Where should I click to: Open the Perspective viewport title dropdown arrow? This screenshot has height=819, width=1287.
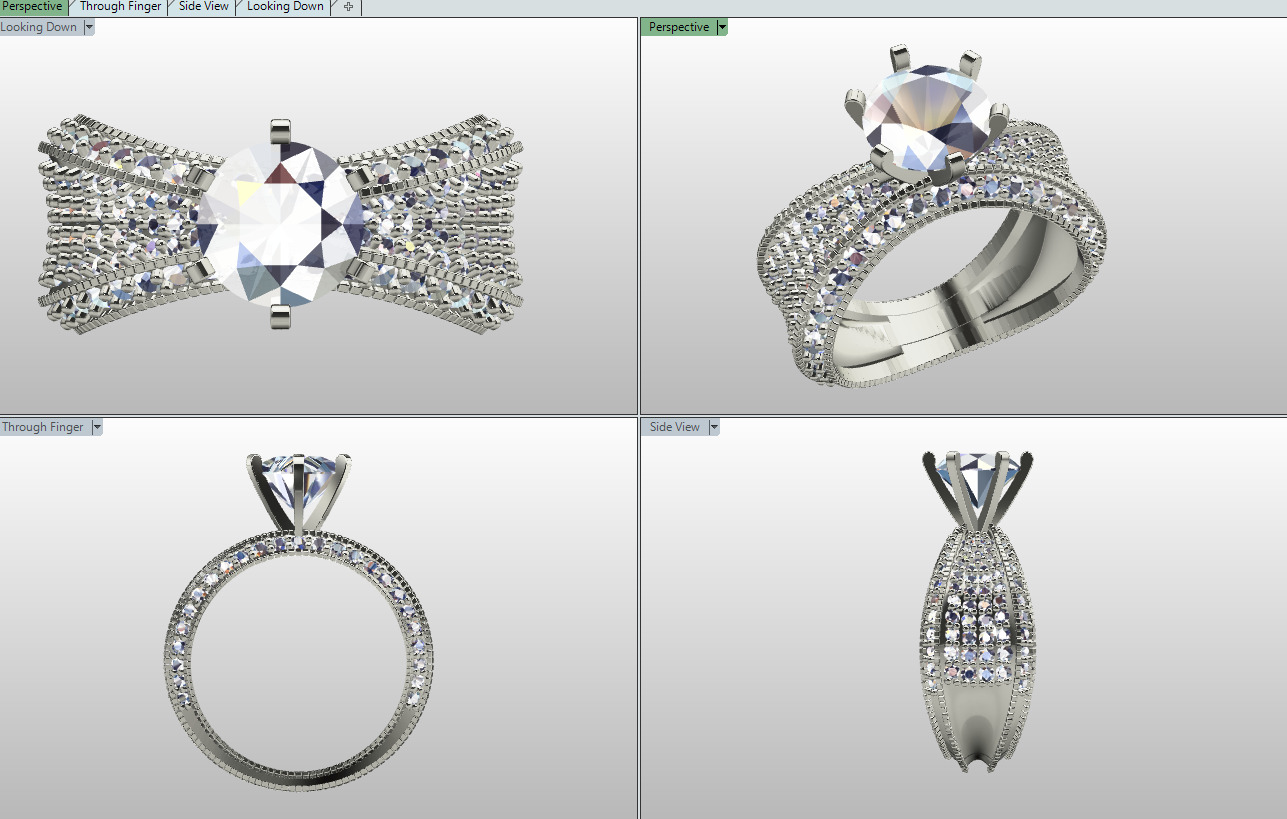pos(722,27)
